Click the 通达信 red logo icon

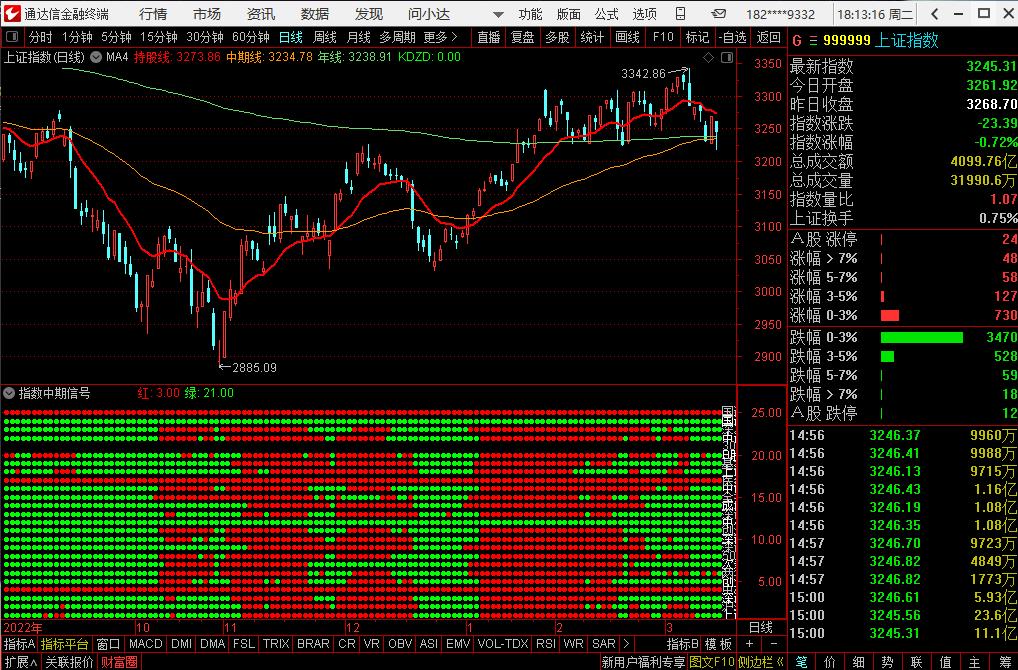[x=11, y=13]
